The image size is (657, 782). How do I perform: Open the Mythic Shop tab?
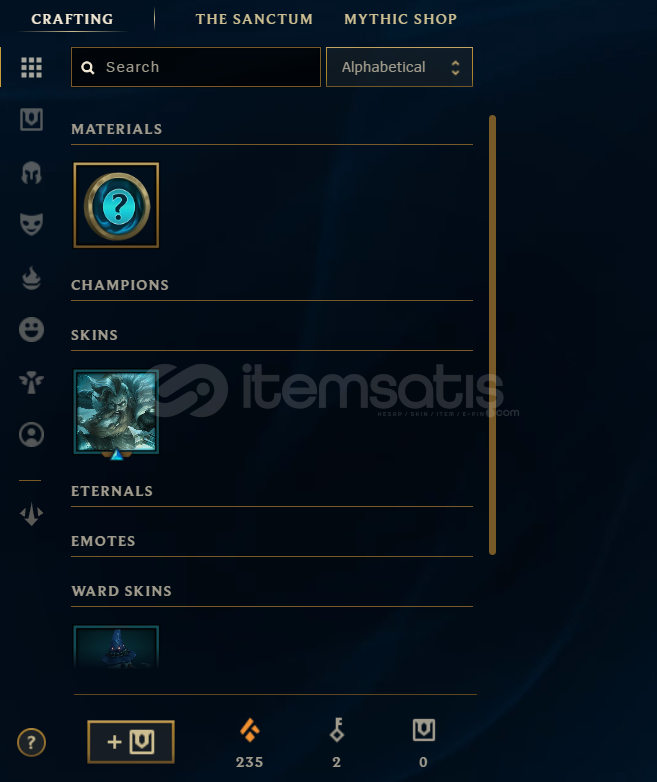(400, 19)
